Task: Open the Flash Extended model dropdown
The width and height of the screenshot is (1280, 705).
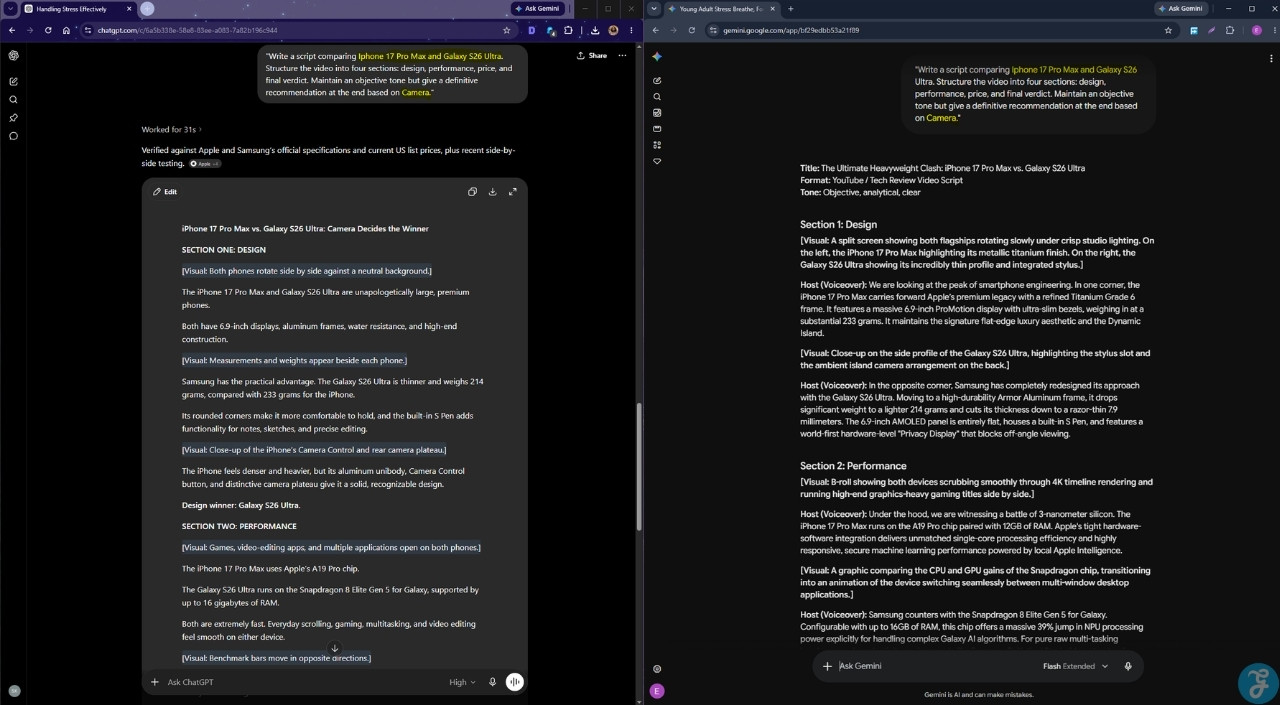Action: [1075, 666]
